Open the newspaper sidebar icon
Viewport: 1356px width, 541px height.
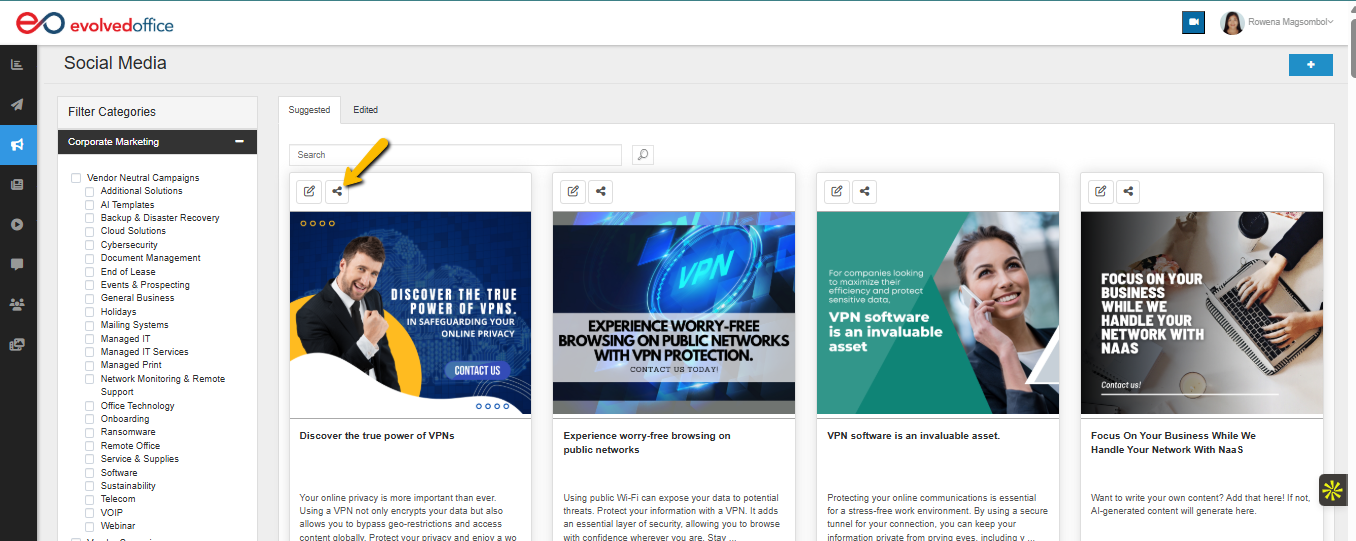17,185
